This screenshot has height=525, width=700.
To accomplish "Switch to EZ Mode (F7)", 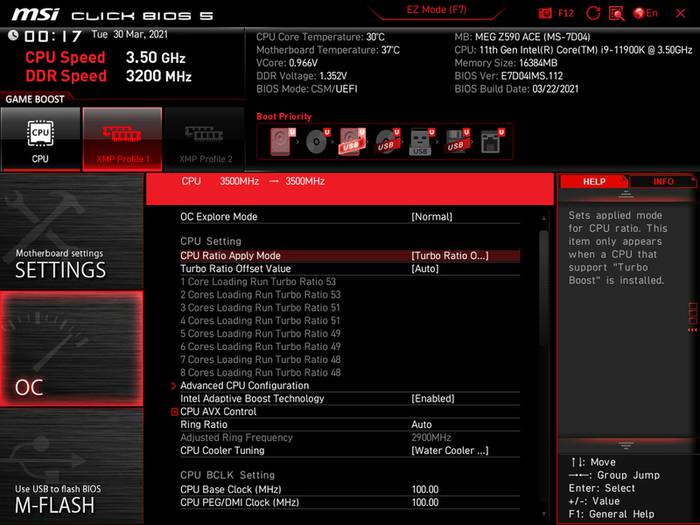I will click(436, 10).
